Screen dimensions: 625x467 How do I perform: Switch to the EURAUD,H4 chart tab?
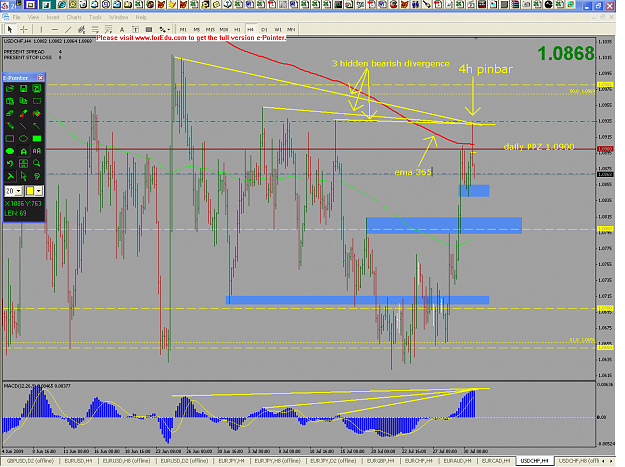tap(457, 461)
